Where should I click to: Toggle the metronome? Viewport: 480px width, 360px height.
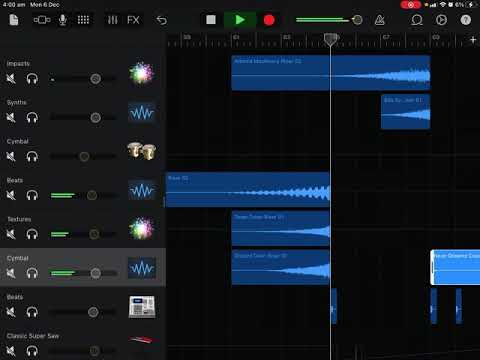[x=380, y=20]
